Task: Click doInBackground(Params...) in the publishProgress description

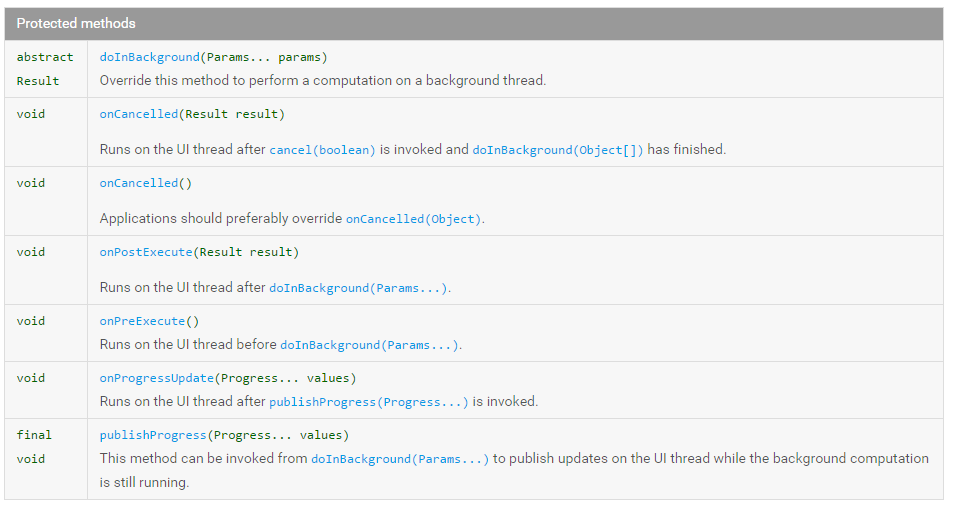Action: point(400,459)
